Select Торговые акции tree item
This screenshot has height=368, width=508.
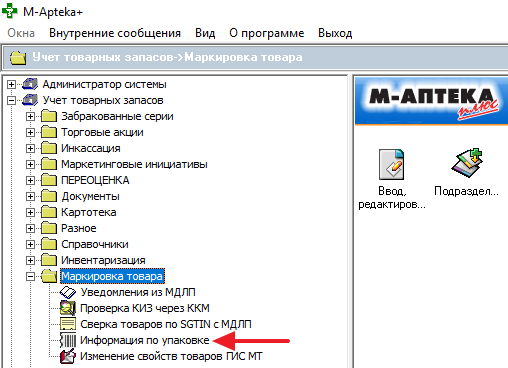click(x=102, y=132)
